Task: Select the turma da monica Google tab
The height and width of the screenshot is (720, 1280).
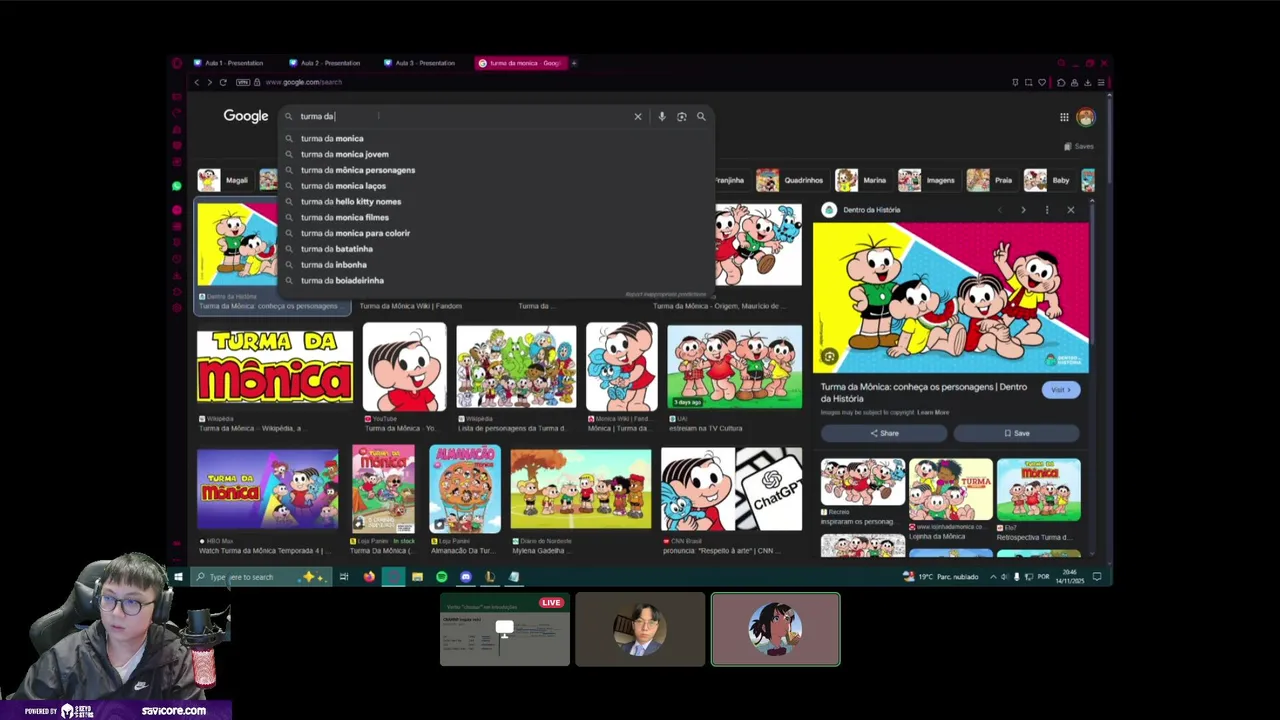Action: tap(521, 63)
